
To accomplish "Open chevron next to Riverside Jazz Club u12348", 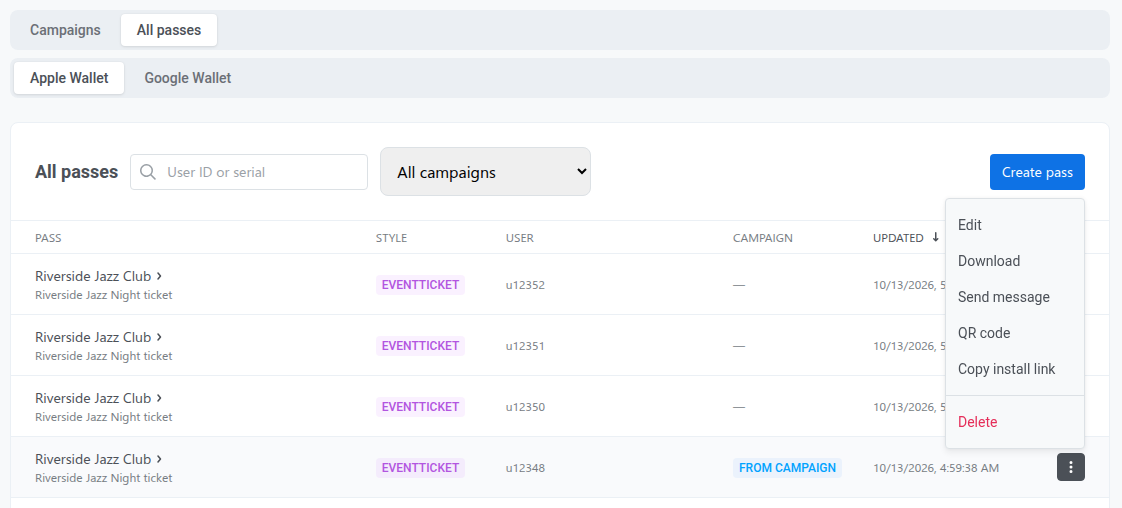I will click(160, 459).
